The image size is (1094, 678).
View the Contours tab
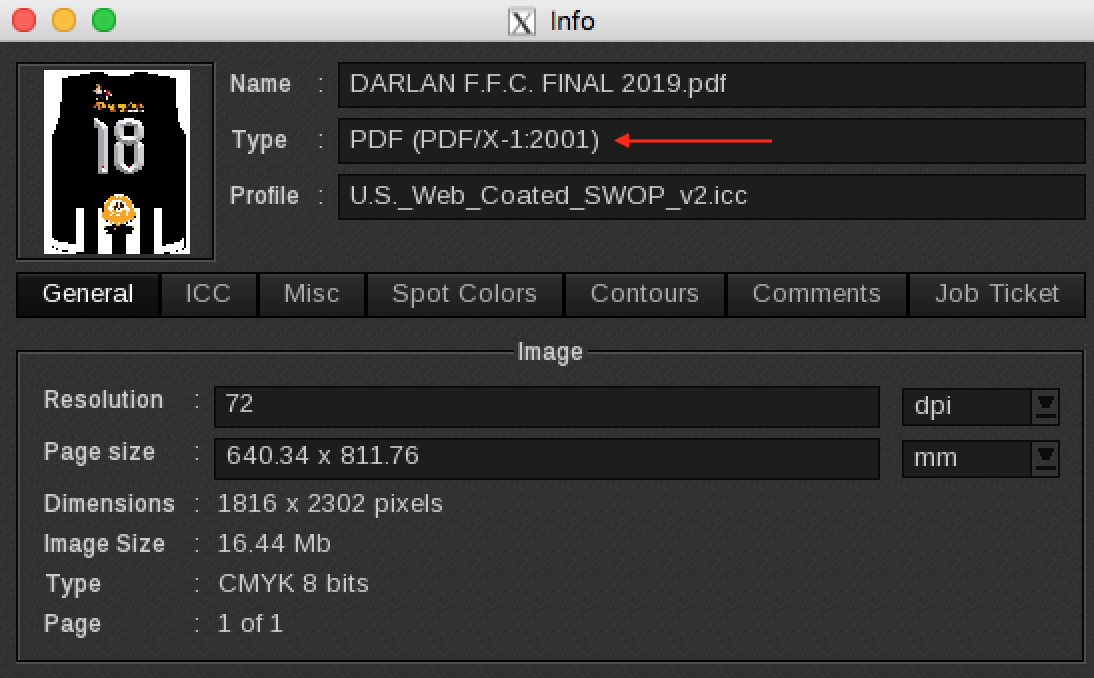point(644,294)
